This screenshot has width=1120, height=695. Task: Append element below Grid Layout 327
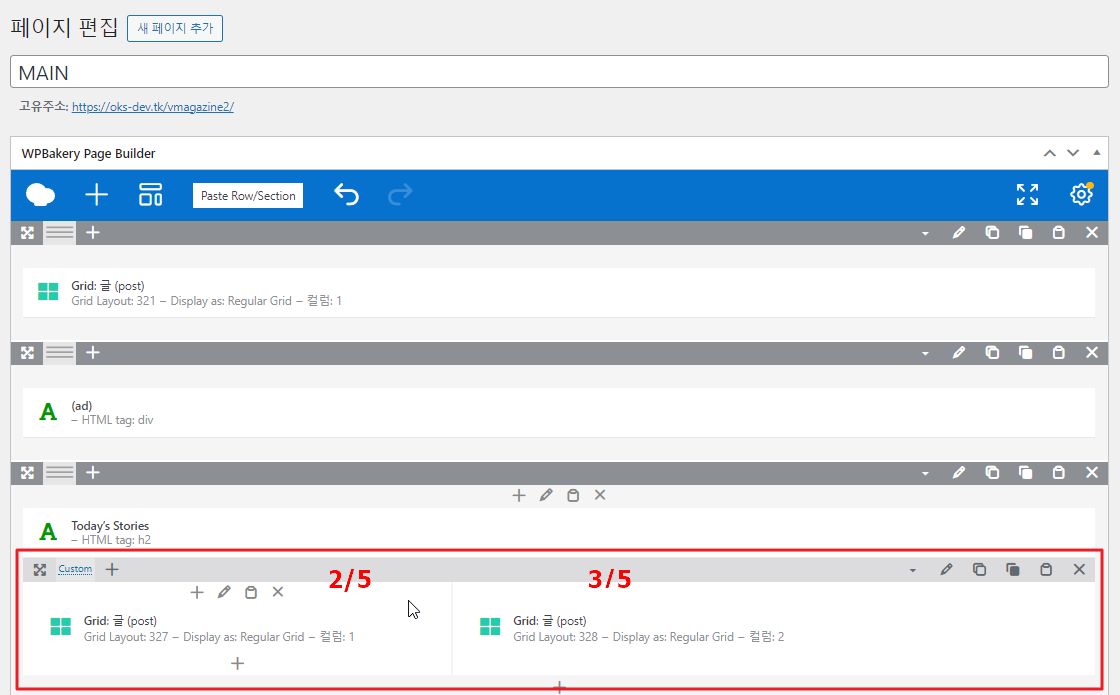[x=238, y=664]
